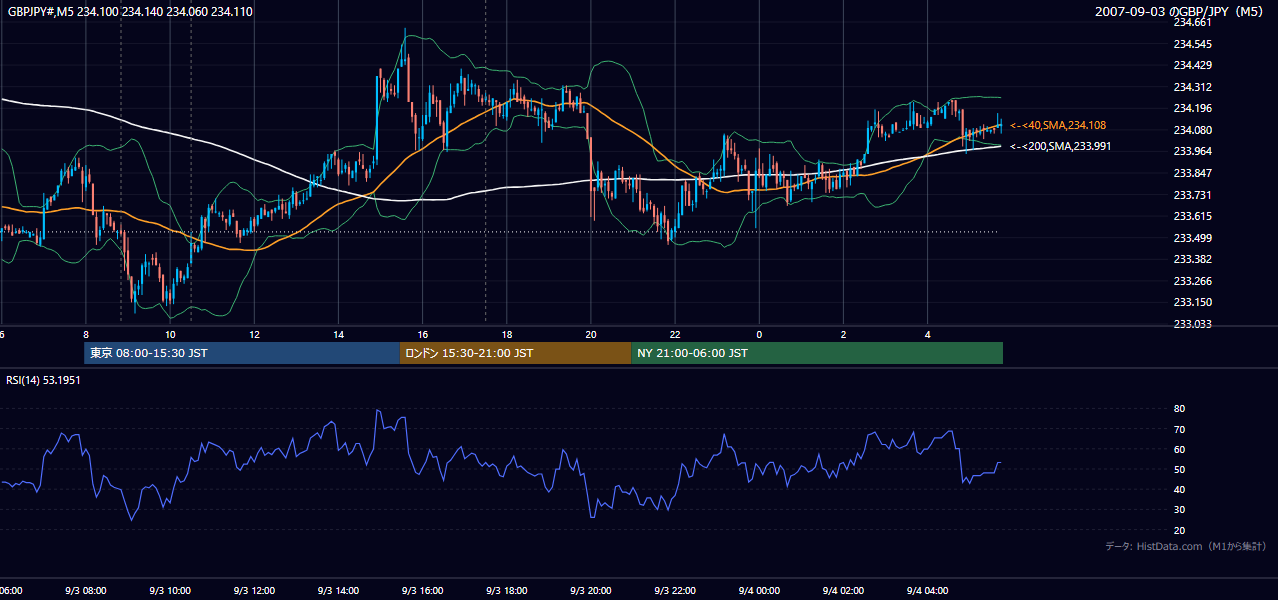Select the 200 SMA 233.991 white label

pos(1061,146)
